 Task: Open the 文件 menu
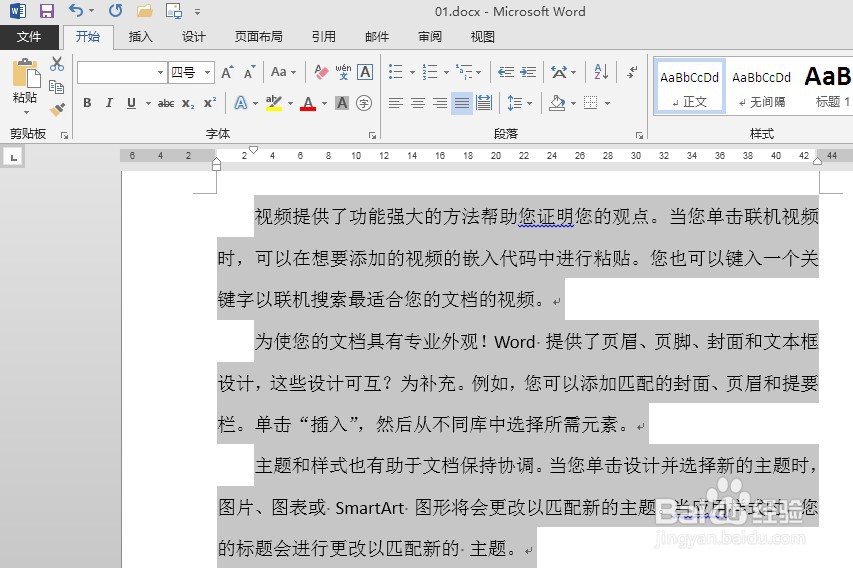pos(29,36)
